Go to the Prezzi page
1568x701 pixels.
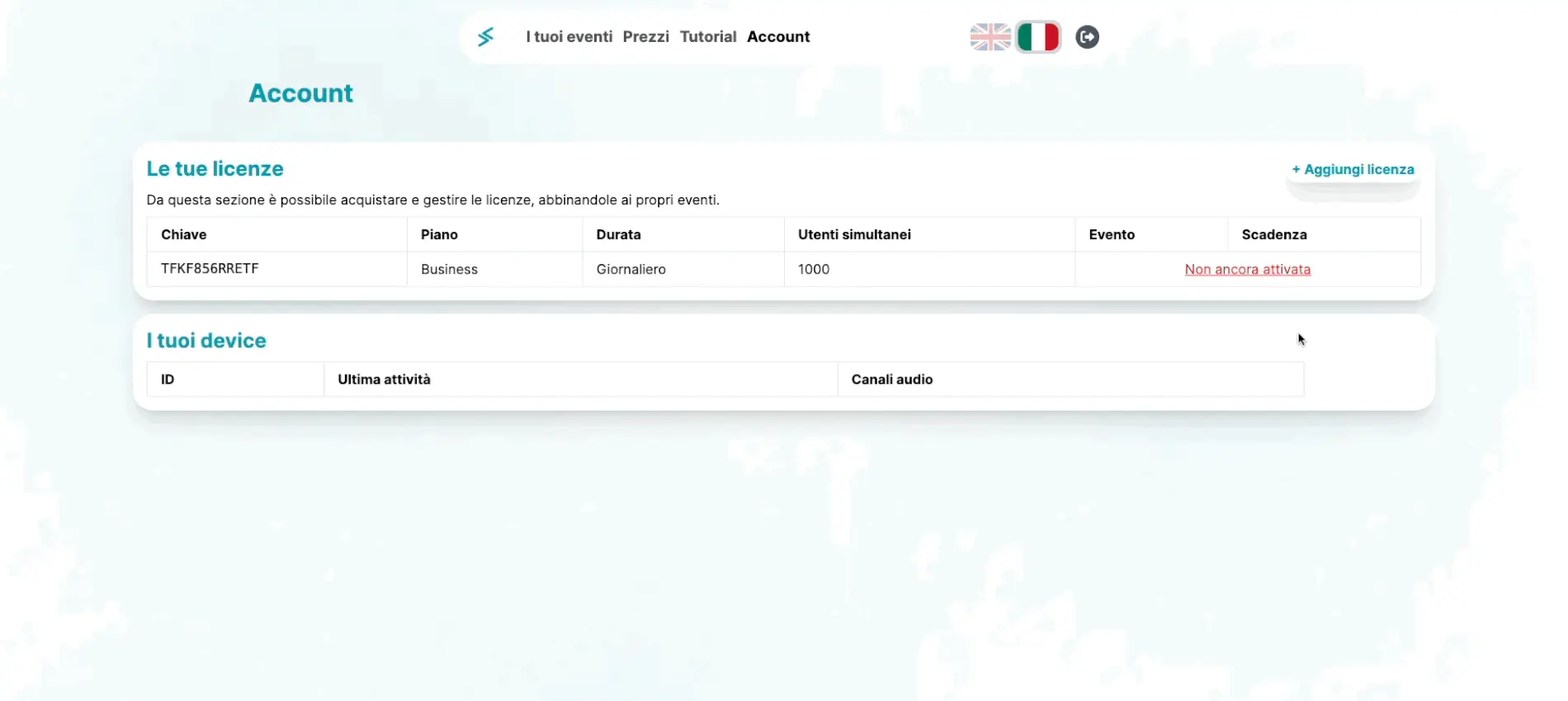click(645, 37)
